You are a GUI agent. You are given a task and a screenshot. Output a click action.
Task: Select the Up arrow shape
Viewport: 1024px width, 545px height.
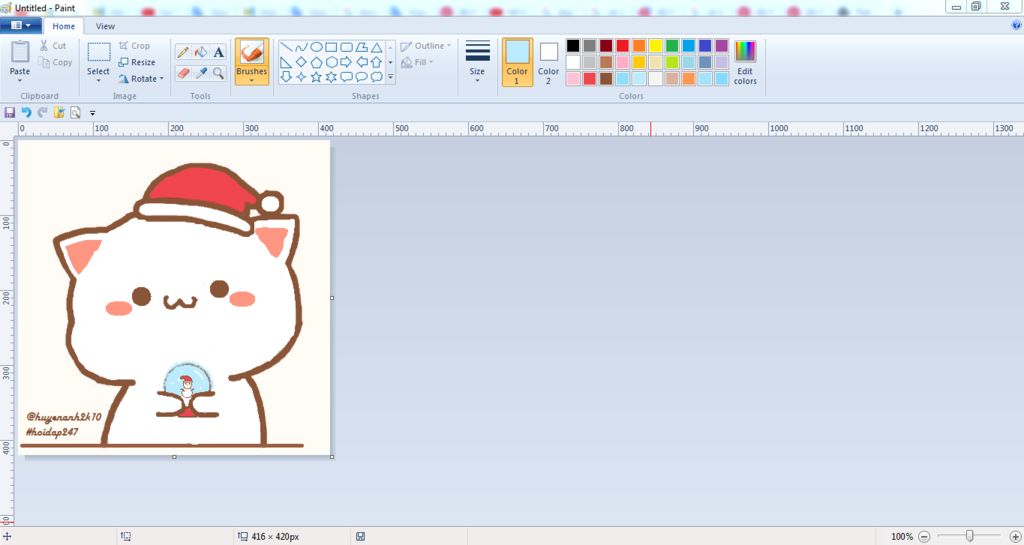coord(376,62)
